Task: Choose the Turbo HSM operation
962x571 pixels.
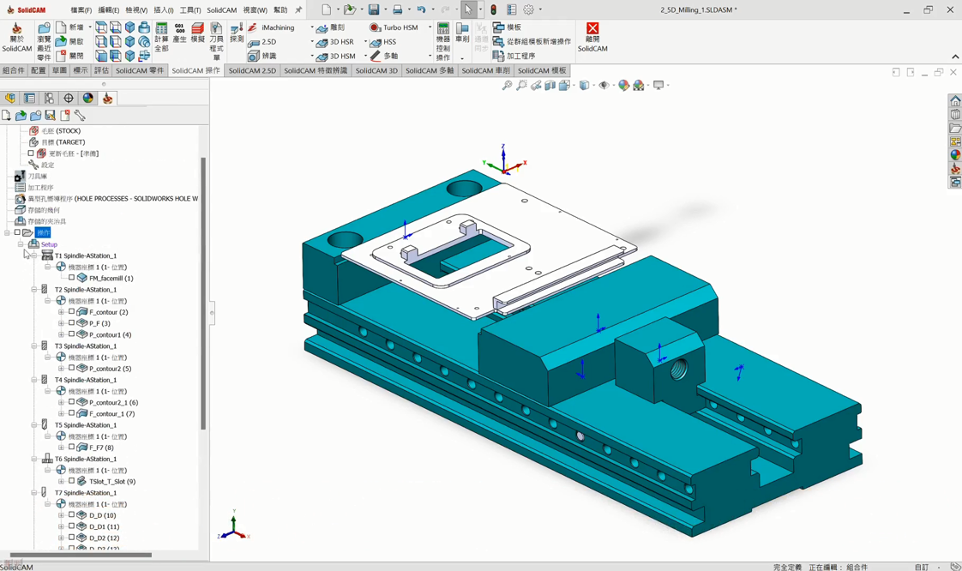Action: point(394,28)
